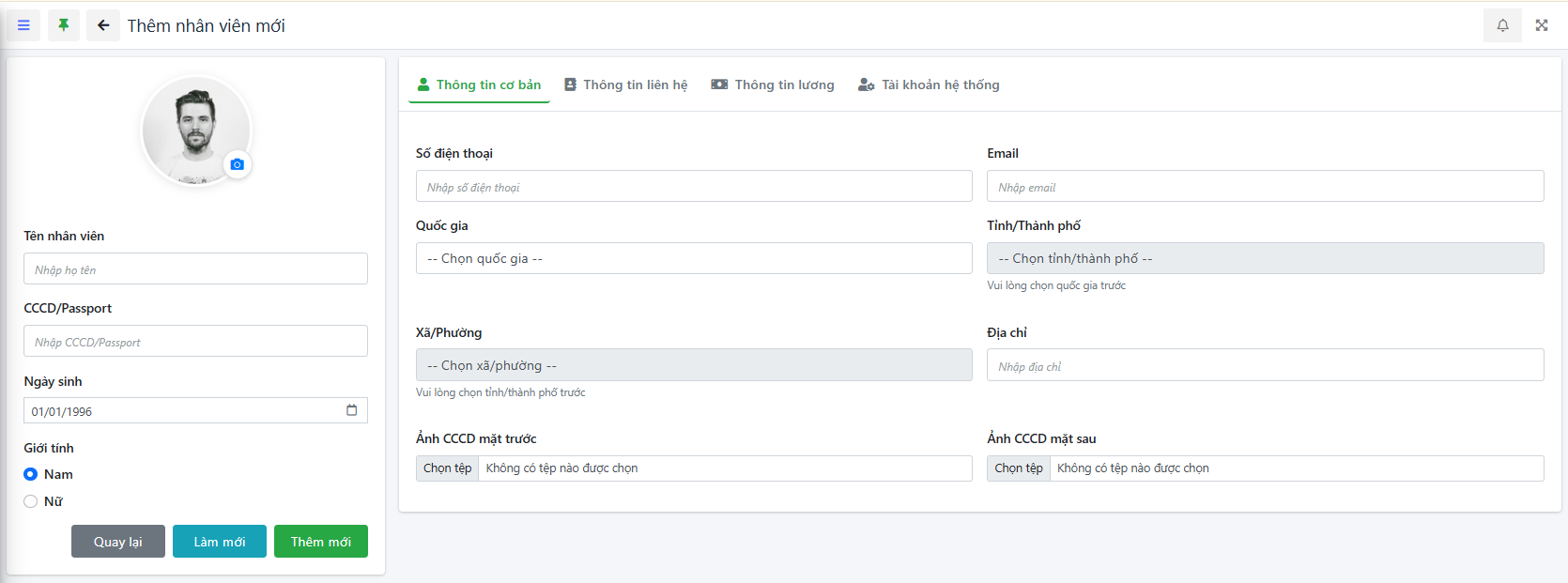Click the Làm mới button
Screen dimensions: 1568x583
click(x=220, y=542)
